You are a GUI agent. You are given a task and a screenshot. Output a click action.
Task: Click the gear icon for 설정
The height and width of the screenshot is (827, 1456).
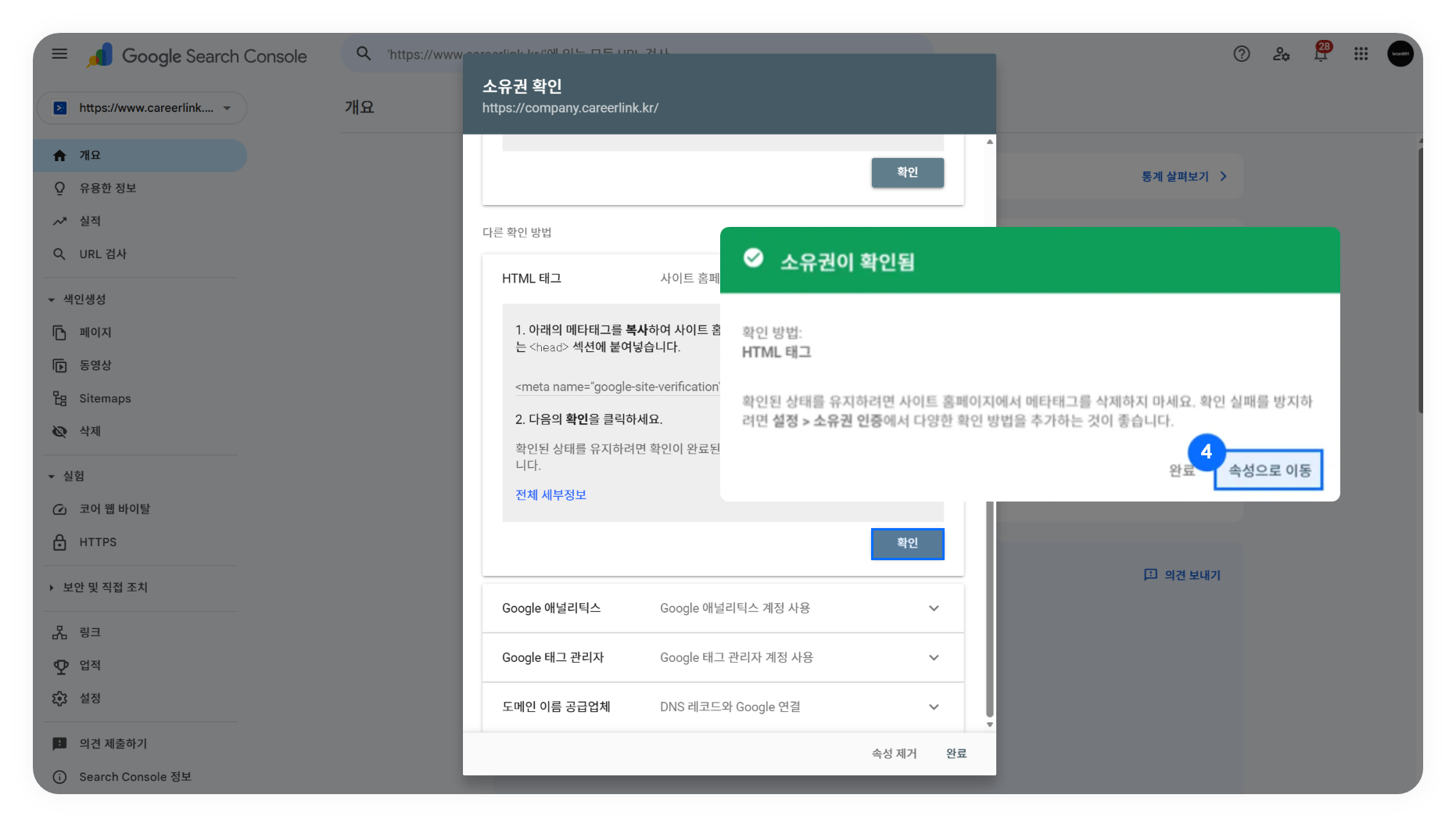(59, 699)
